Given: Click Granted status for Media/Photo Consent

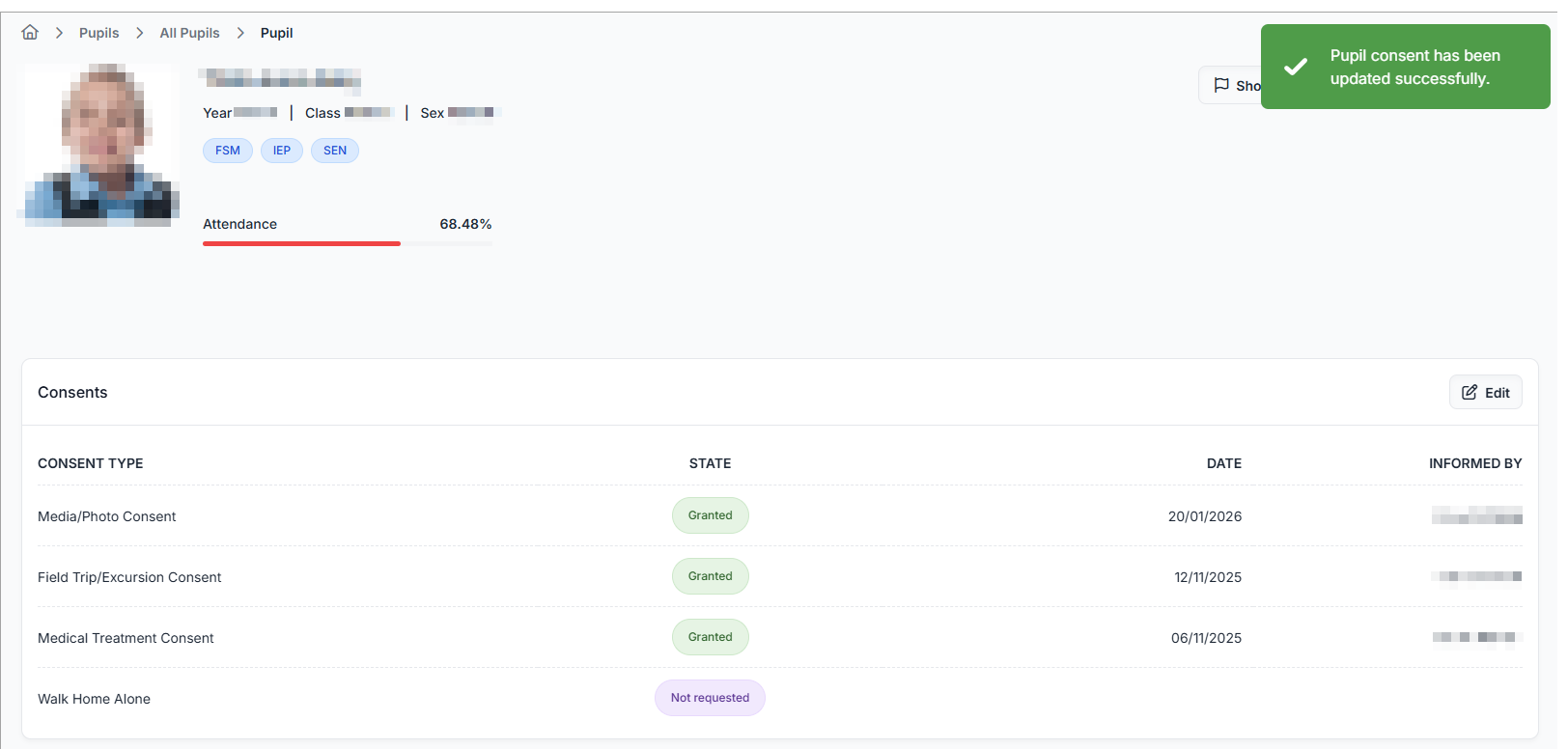Looking at the screenshot, I should click(710, 515).
